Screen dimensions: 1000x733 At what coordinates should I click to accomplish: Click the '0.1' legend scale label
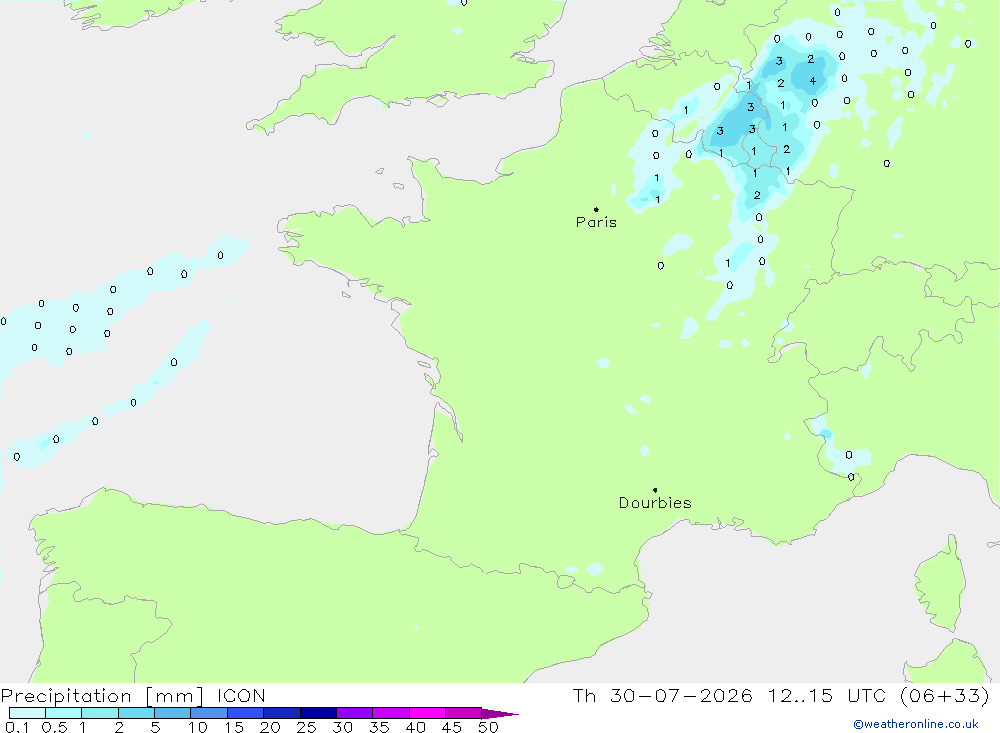(x=17, y=727)
